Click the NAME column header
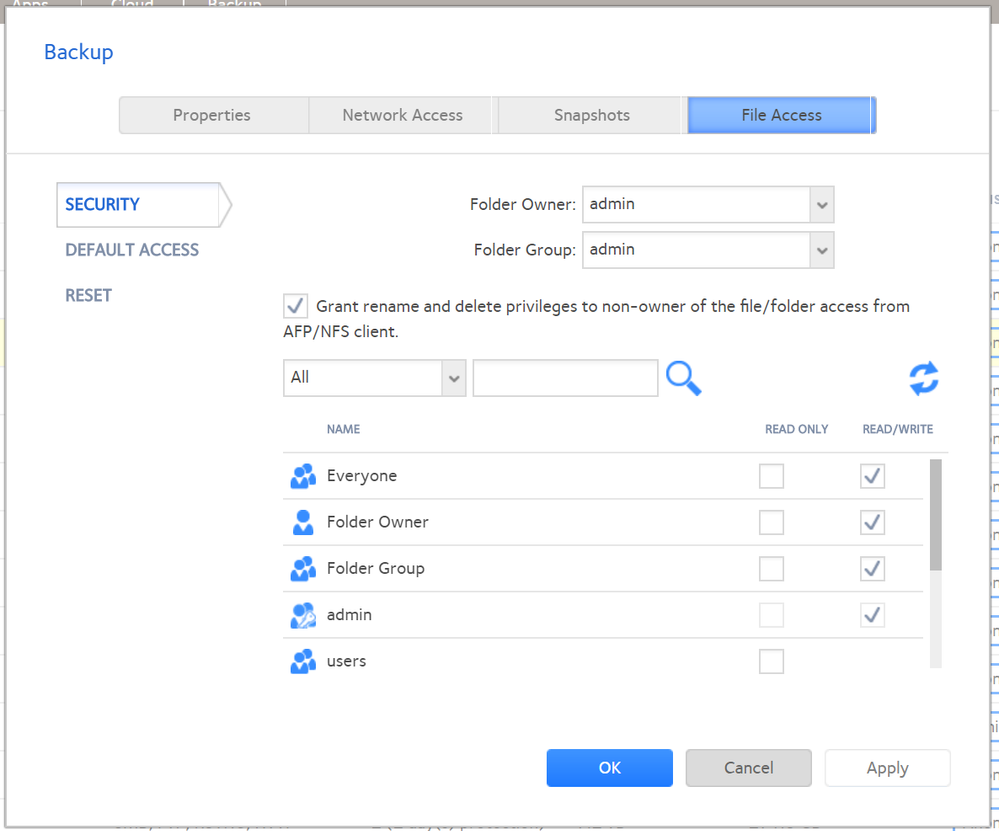The image size is (999, 831). tap(343, 430)
